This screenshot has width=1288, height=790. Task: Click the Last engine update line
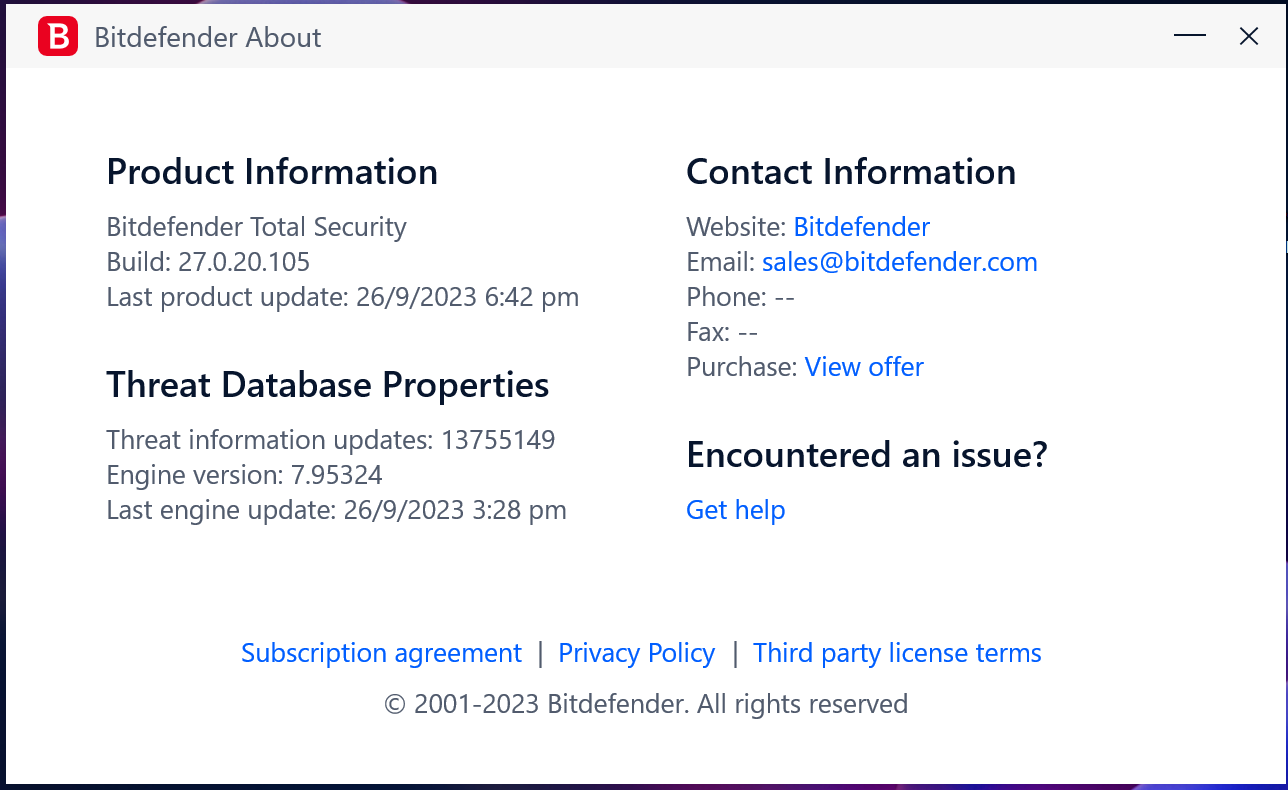point(336,510)
